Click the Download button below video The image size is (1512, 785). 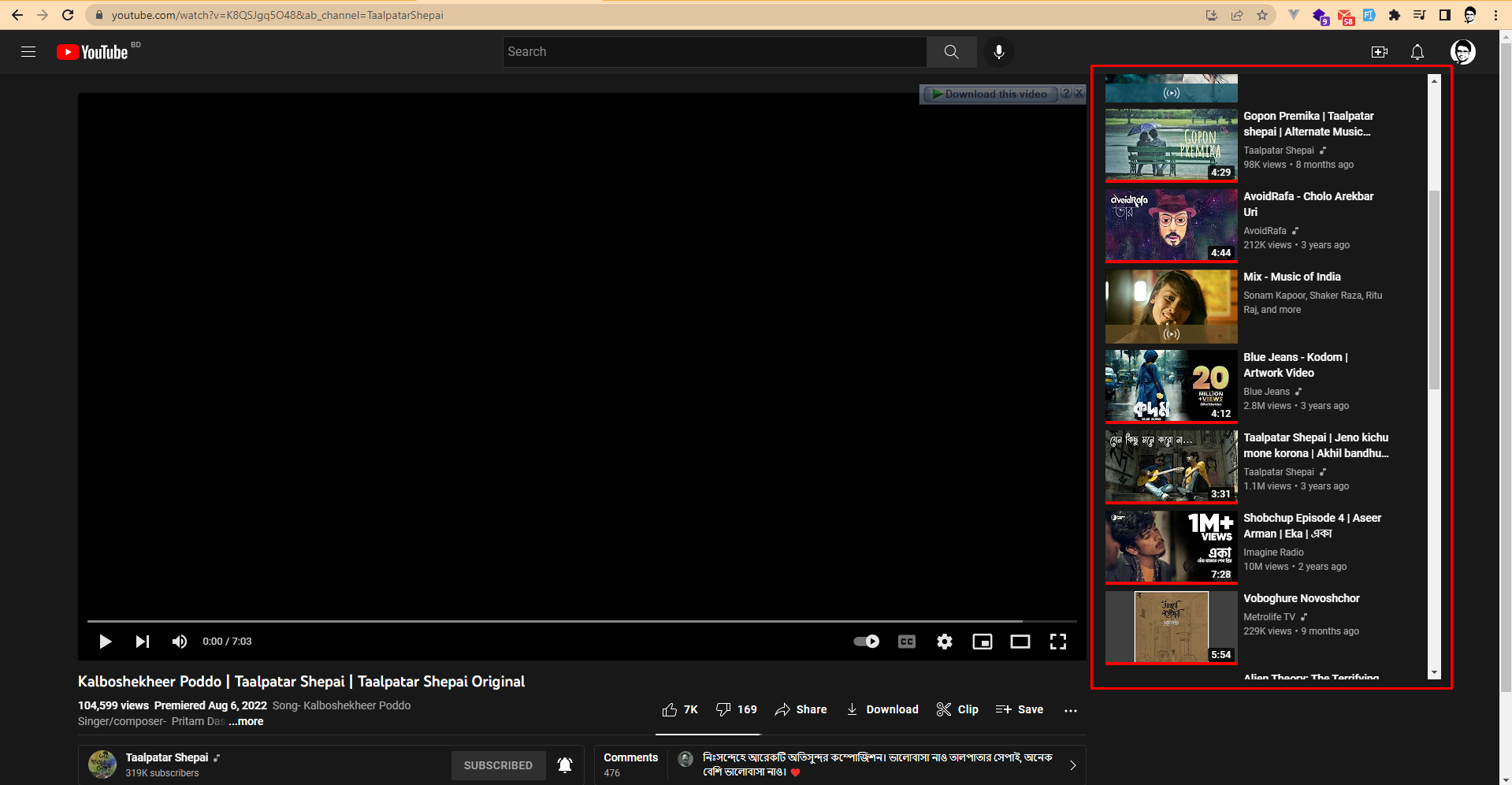(x=882, y=710)
